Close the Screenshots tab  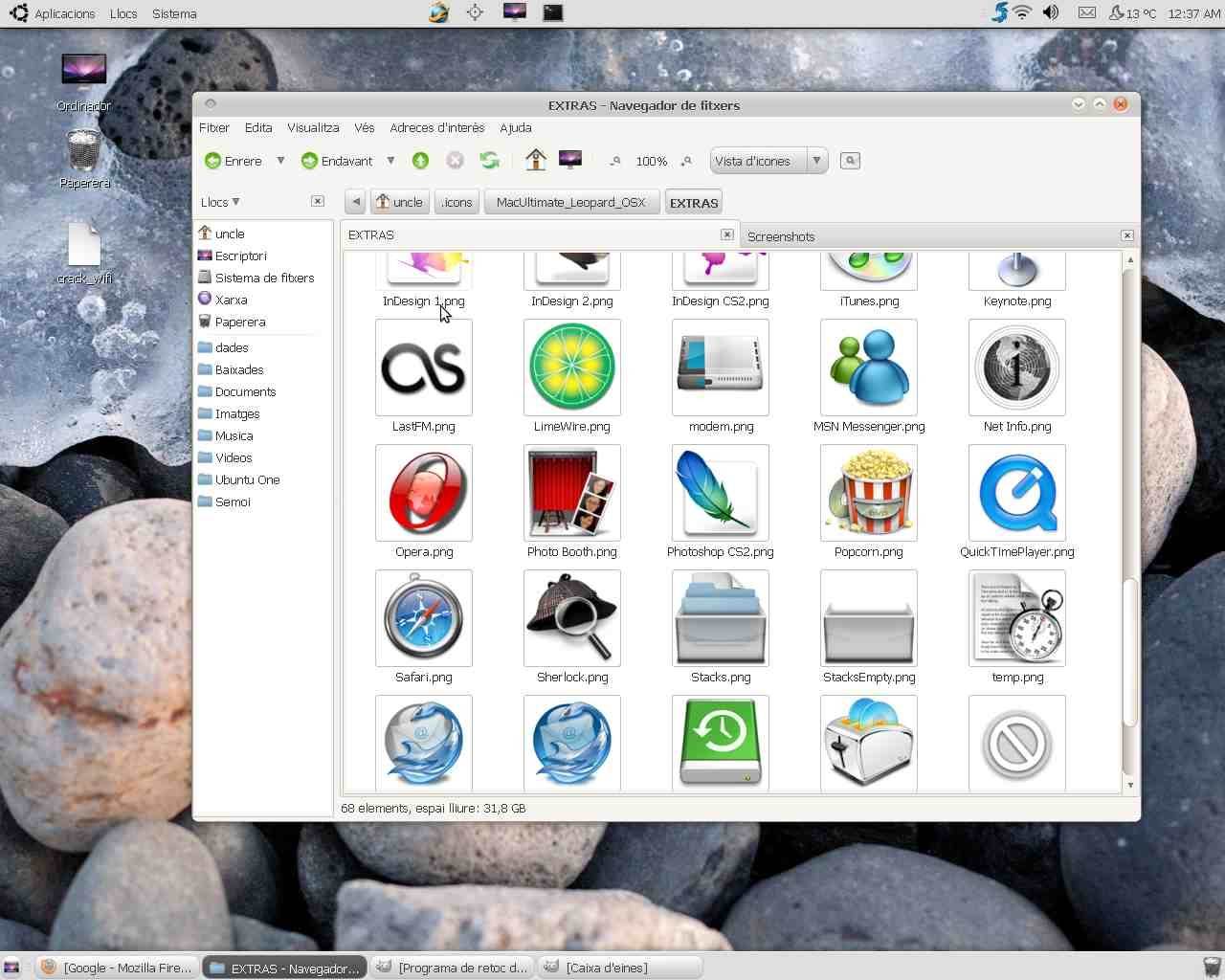[1127, 235]
